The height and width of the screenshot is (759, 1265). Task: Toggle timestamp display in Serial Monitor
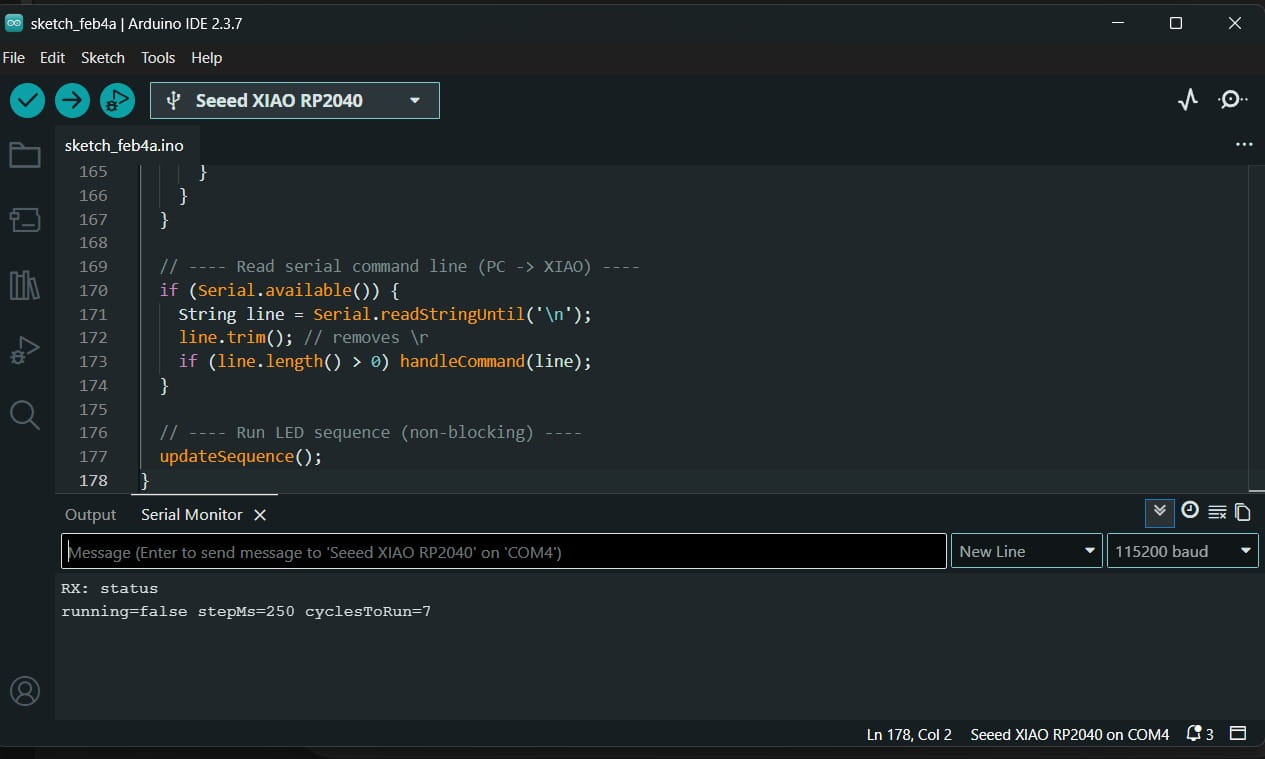(1190, 511)
